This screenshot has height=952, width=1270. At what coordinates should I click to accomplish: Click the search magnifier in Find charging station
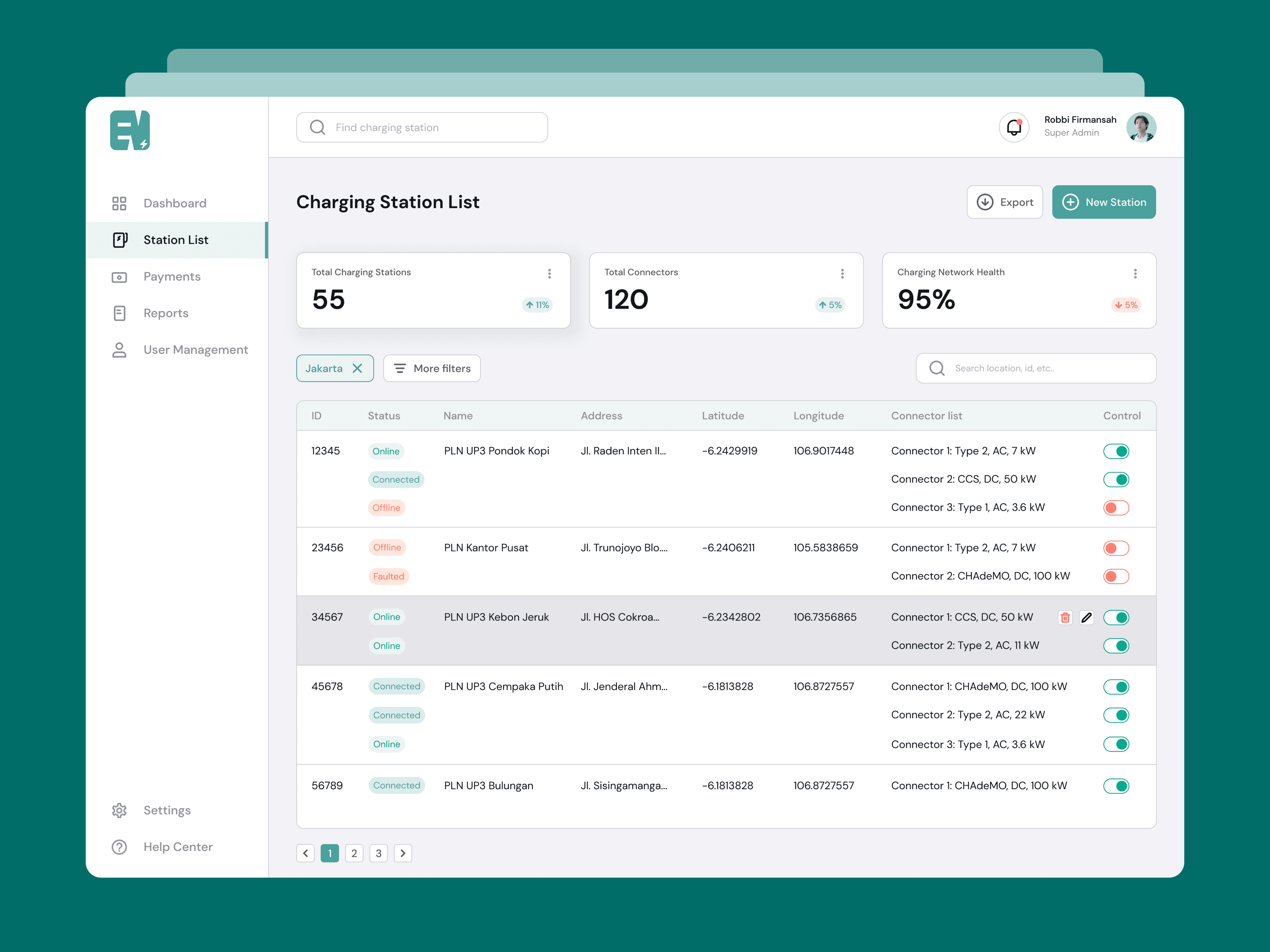point(317,127)
